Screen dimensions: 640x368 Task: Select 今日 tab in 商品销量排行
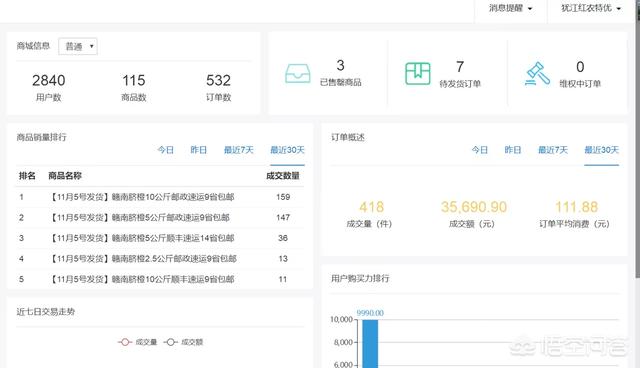(166, 150)
